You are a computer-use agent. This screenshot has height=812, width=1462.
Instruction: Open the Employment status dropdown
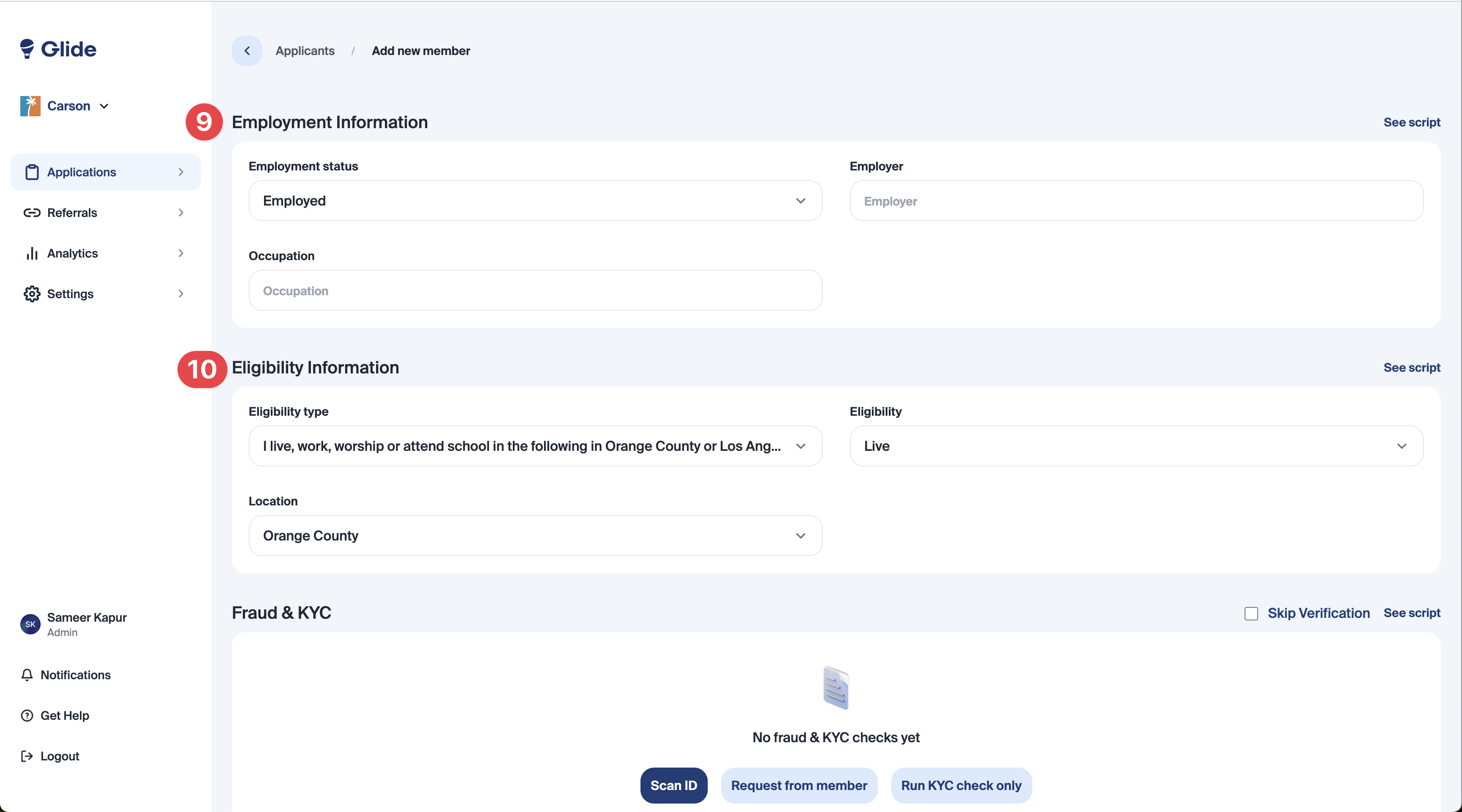(x=535, y=201)
